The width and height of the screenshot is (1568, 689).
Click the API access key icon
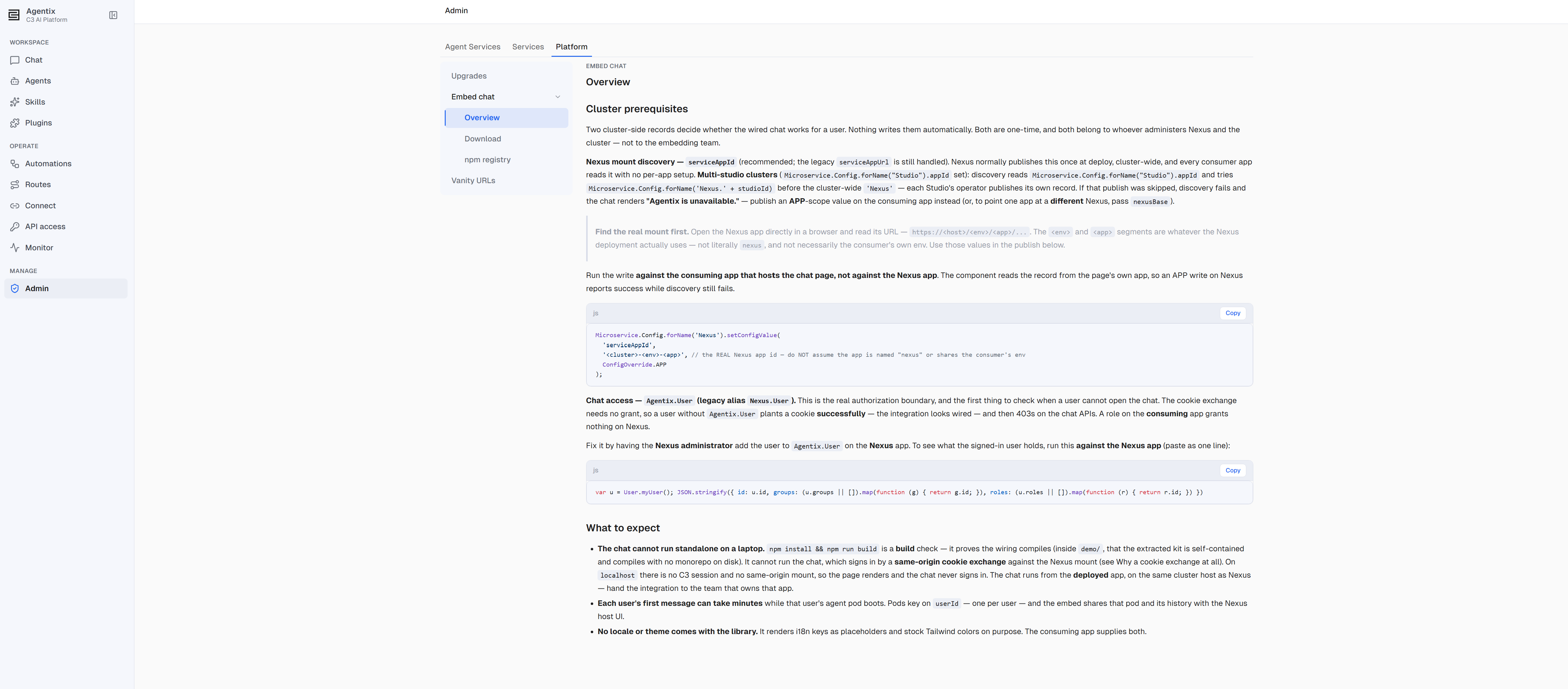tap(15, 227)
